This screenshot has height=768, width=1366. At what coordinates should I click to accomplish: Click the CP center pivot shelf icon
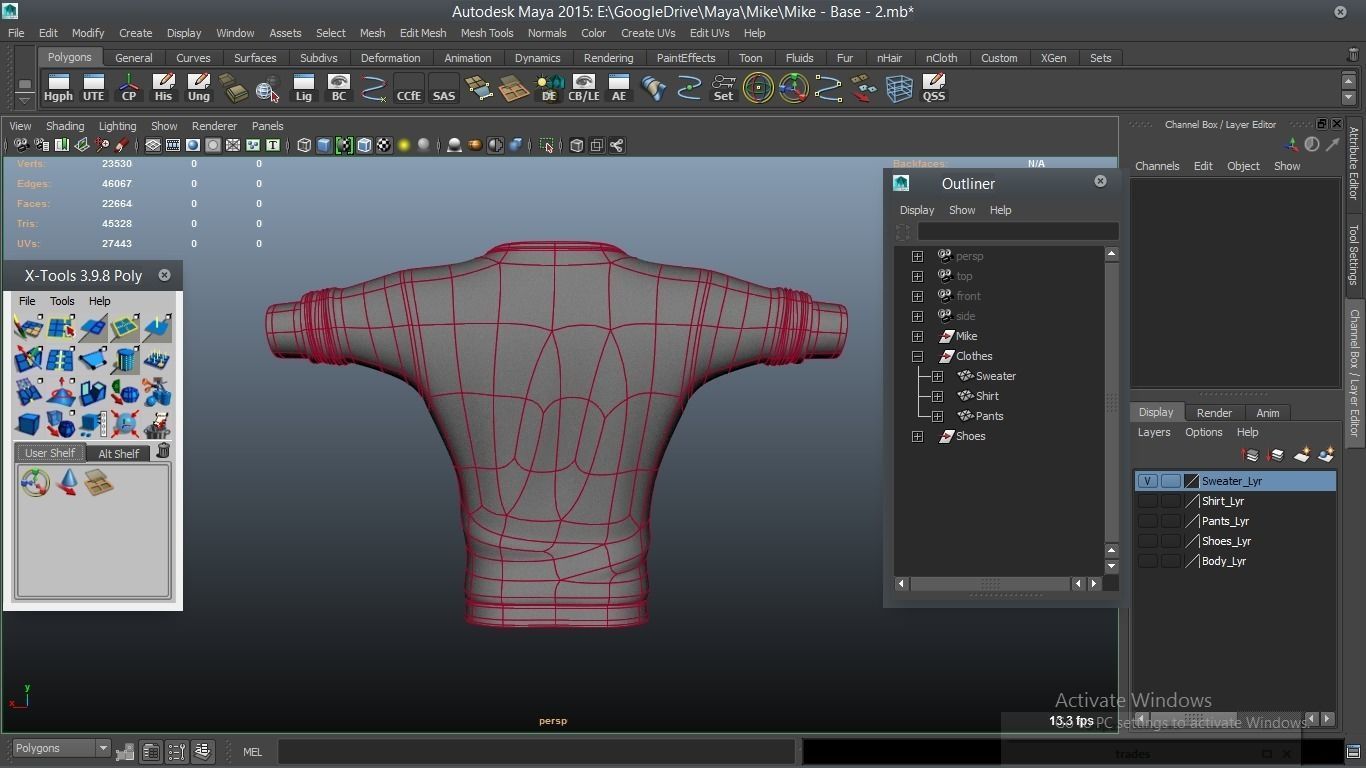(128, 88)
